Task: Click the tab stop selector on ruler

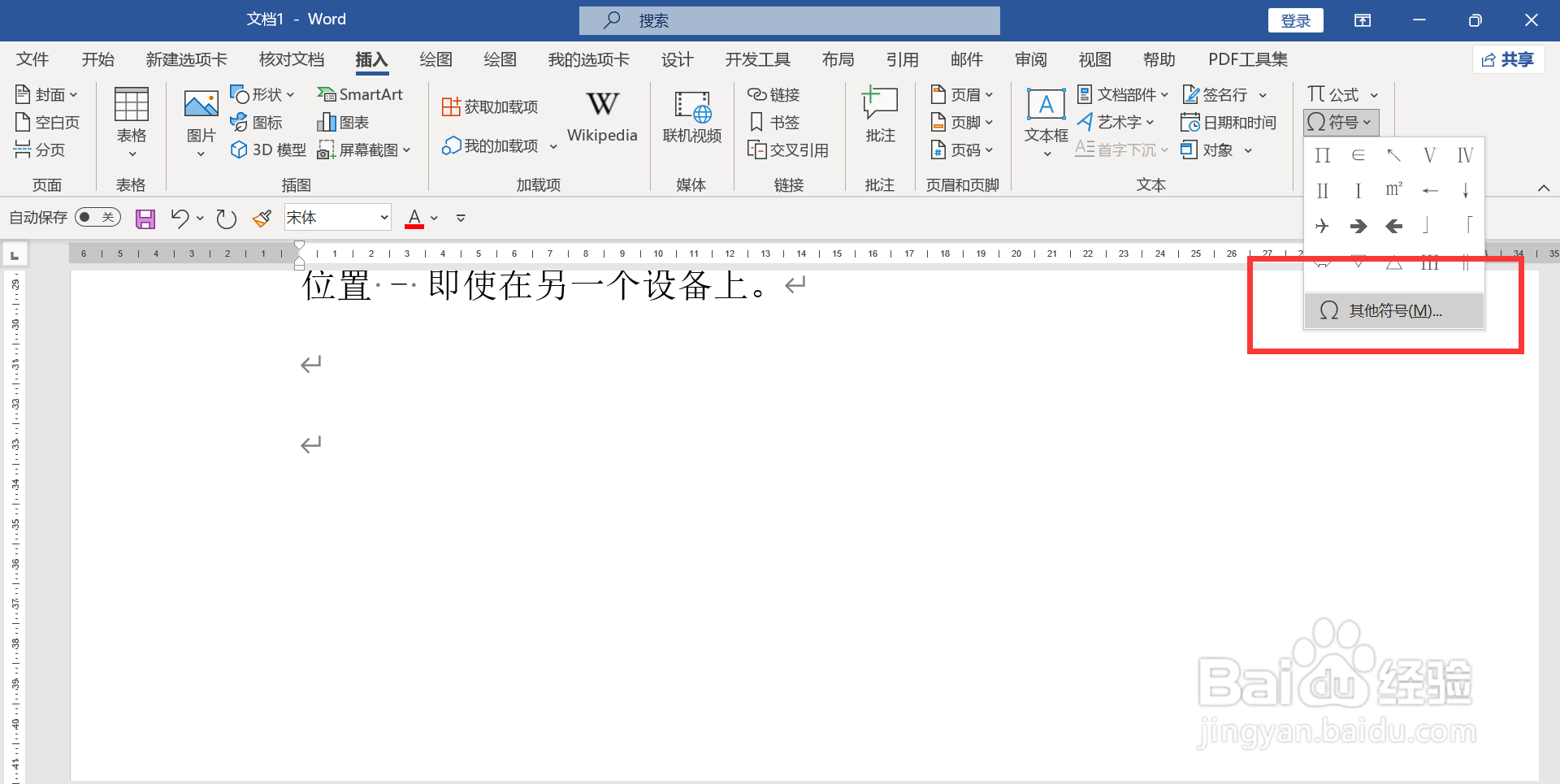Action: click(14, 255)
